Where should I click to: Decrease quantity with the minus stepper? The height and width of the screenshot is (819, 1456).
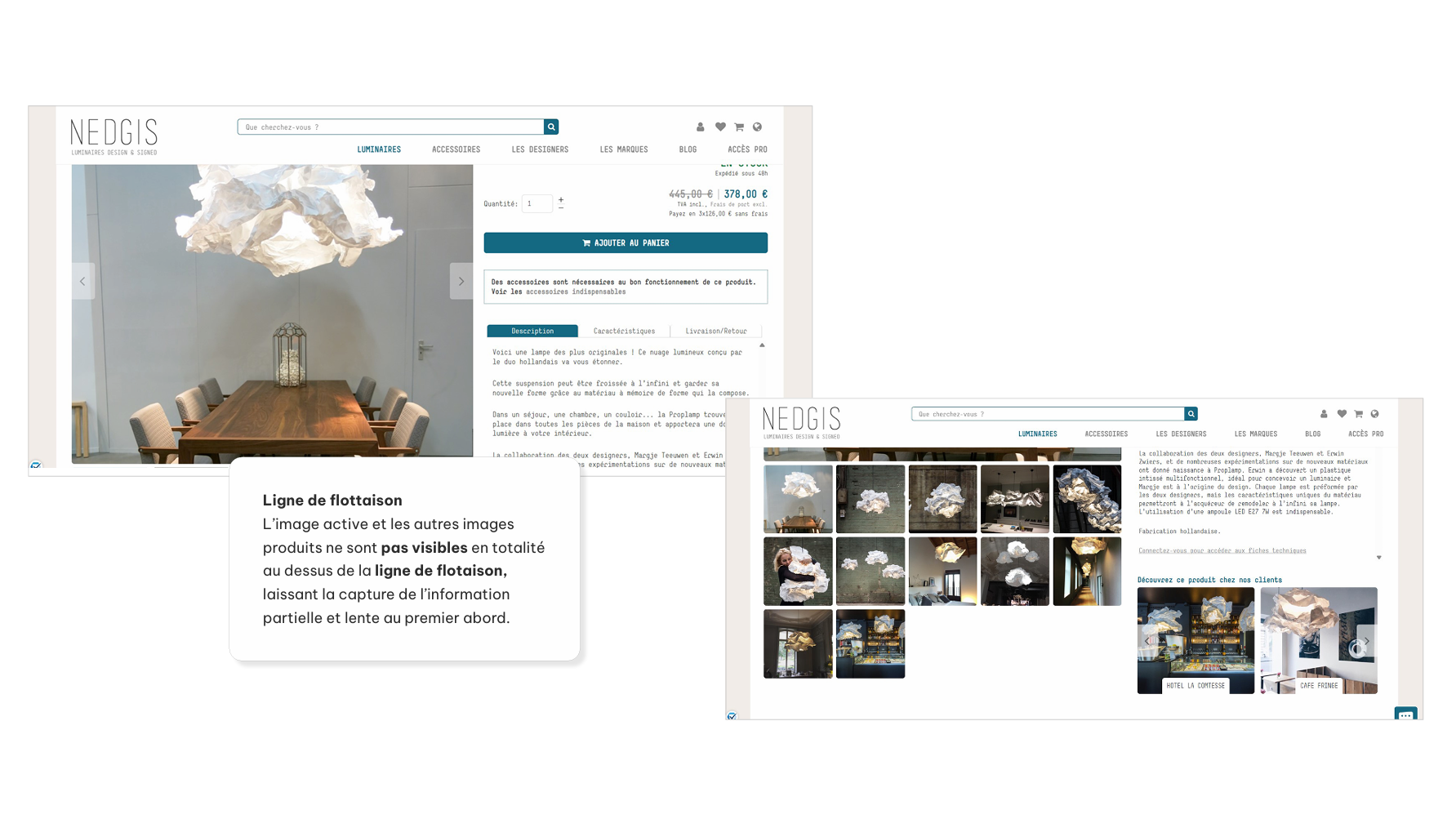[561, 208]
